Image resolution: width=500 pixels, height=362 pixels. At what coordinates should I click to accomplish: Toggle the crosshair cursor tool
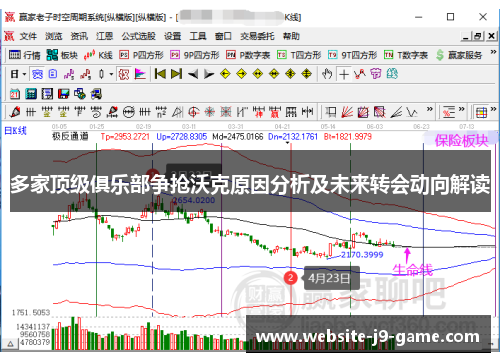point(344,74)
